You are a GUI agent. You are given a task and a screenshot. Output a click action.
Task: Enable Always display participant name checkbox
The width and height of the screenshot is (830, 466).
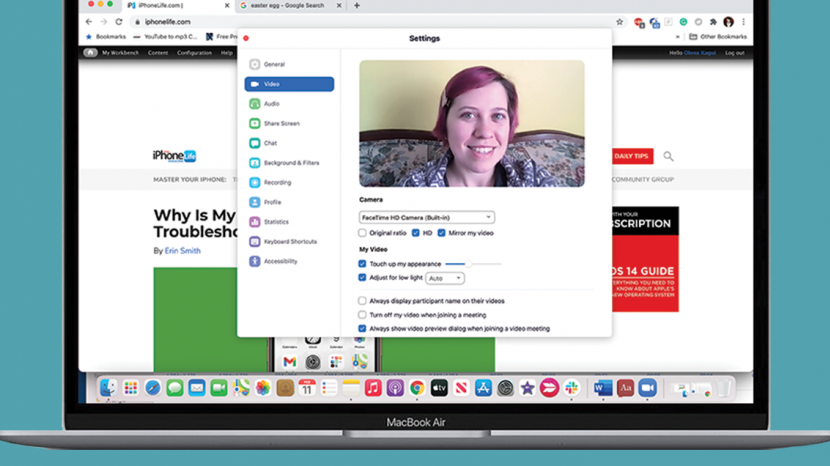362,301
